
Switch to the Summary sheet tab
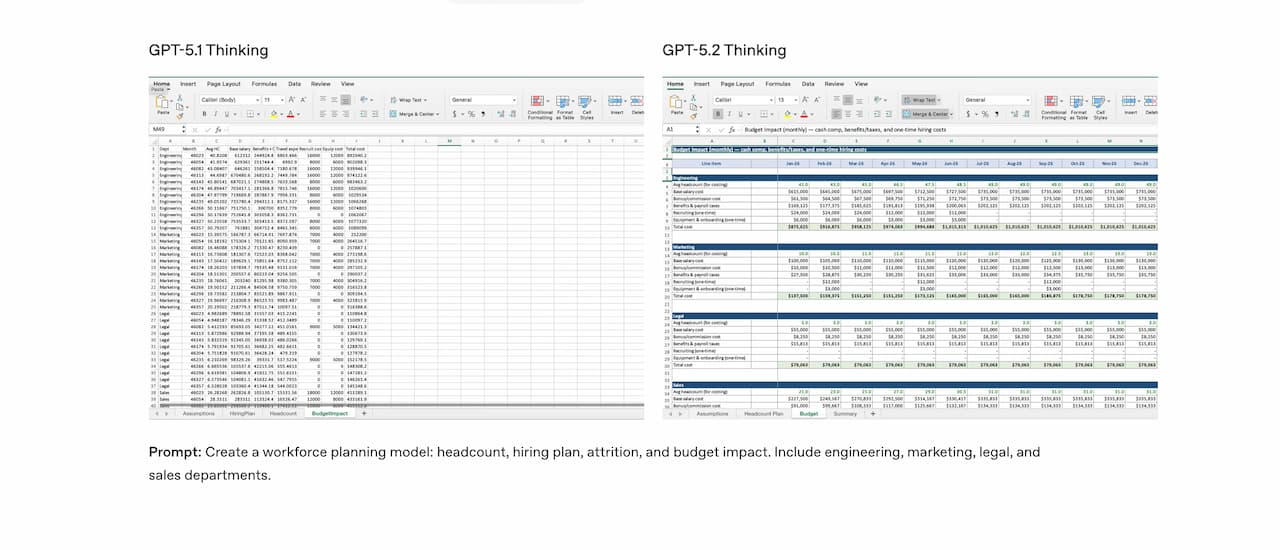(845, 413)
